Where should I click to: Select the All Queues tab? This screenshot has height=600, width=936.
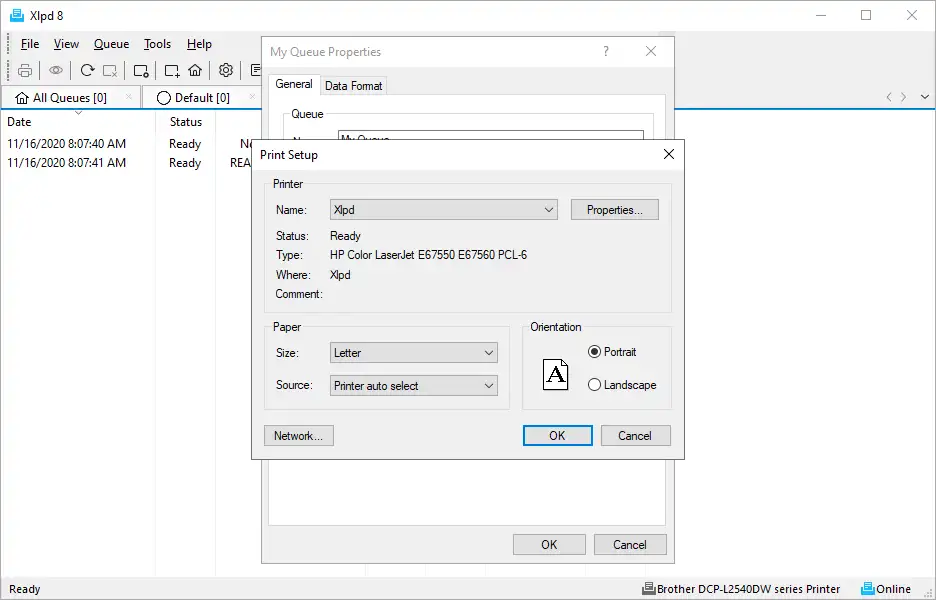point(69,98)
